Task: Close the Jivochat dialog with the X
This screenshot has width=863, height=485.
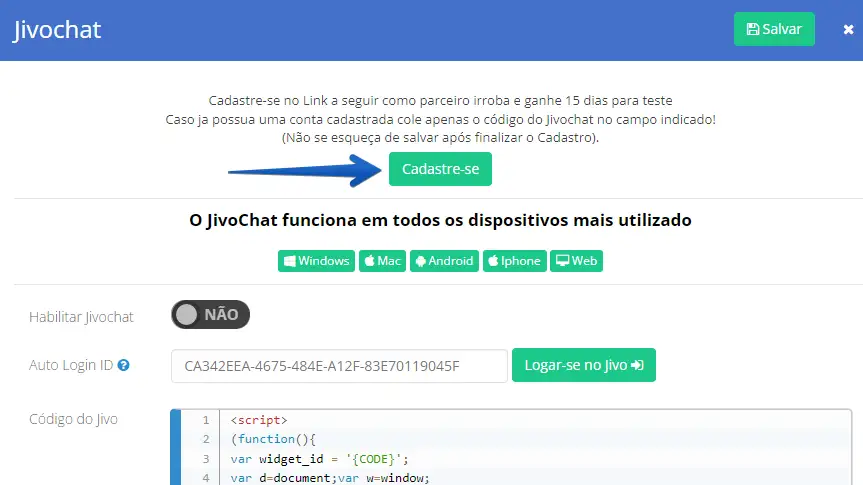Action: pyautogui.click(x=848, y=30)
